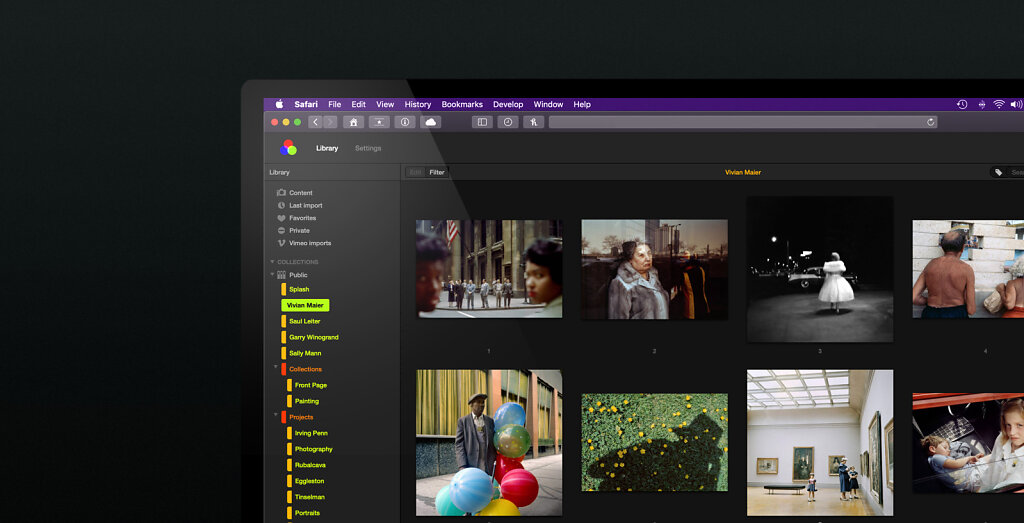
Task: Click the toolbar button right of the clock
Action: point(534,122)
